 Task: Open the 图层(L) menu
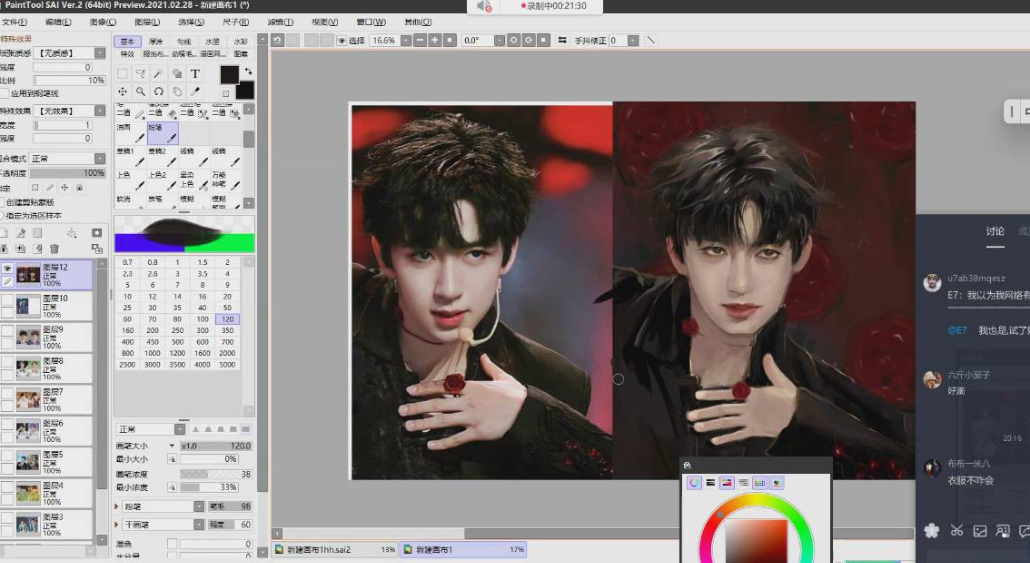[x=147, y=22]
